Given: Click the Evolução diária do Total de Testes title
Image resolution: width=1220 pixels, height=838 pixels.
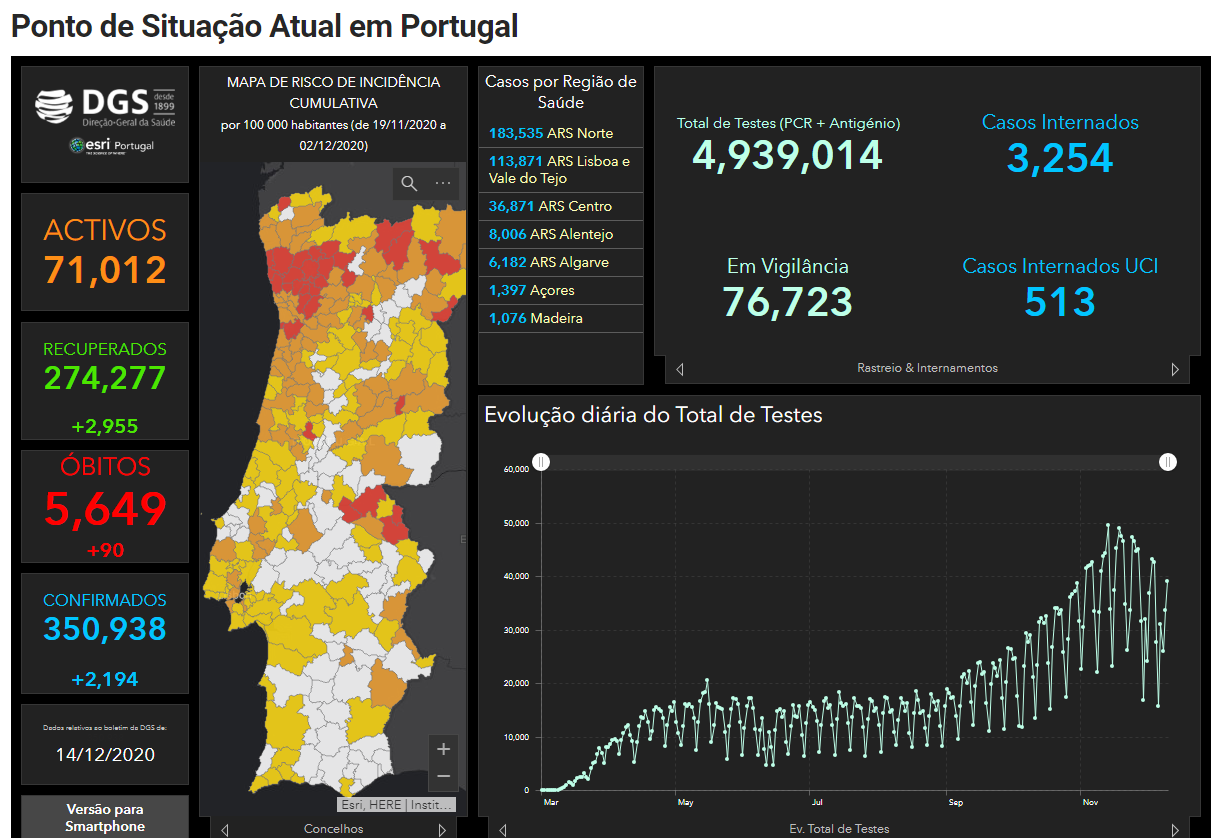Looking at the screenshot, I should tap(653, 414).
